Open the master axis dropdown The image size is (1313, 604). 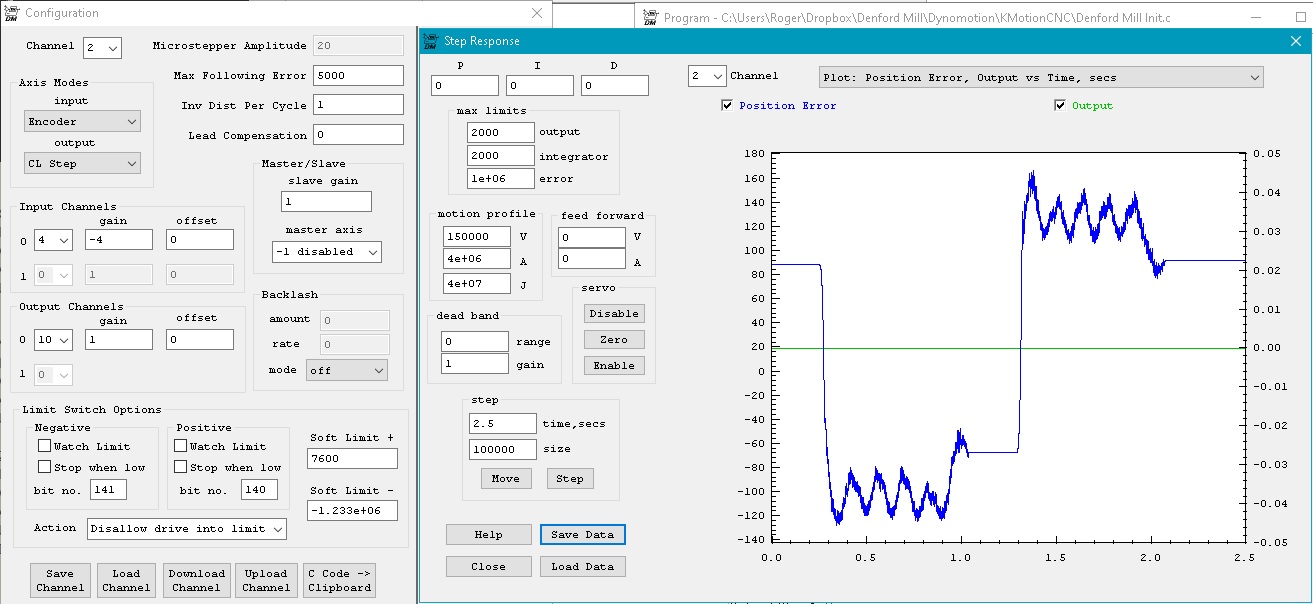coord(326,252)
